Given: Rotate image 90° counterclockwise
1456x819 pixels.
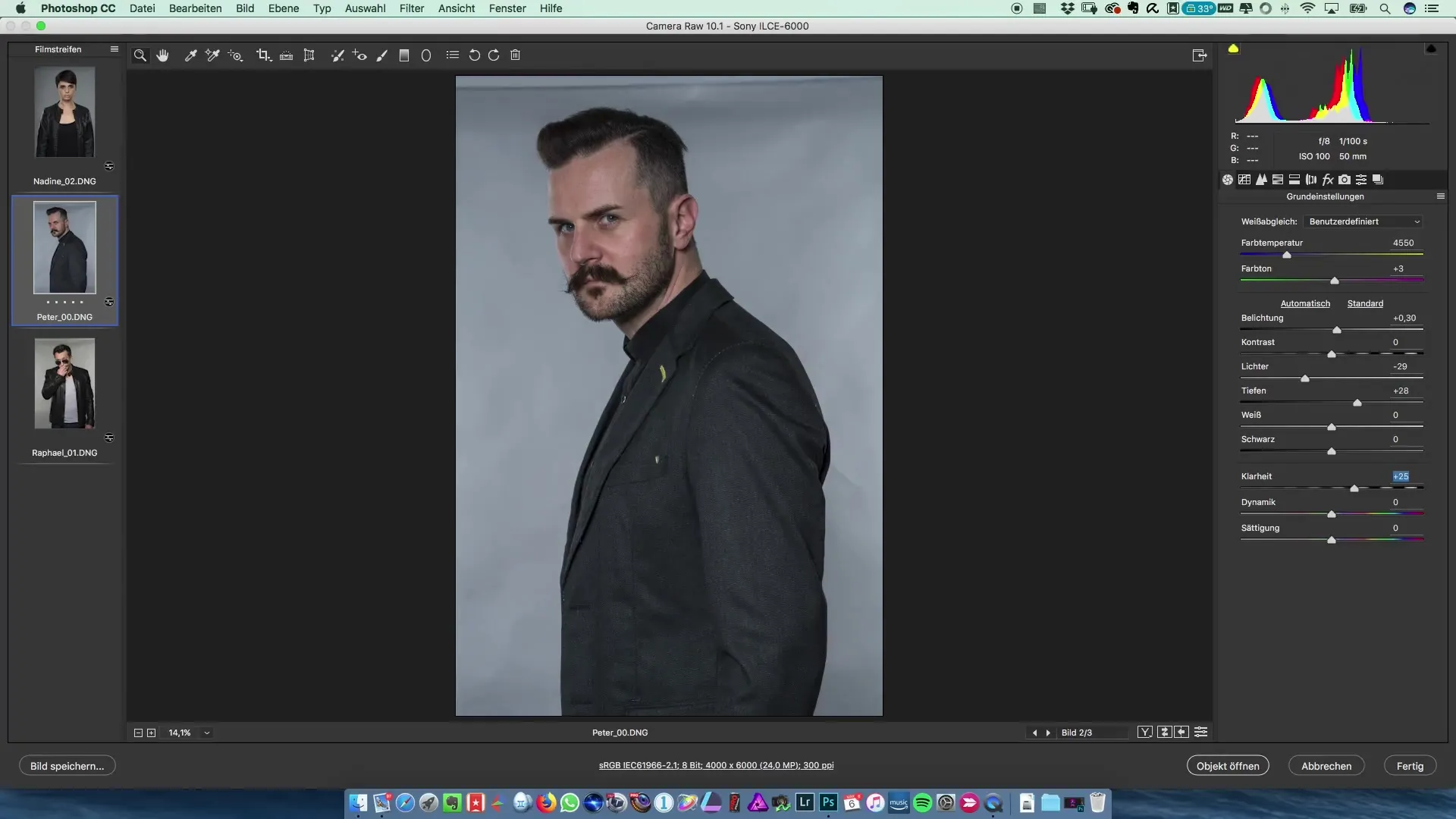Looking at the screenshot, I should pos(475,55).
